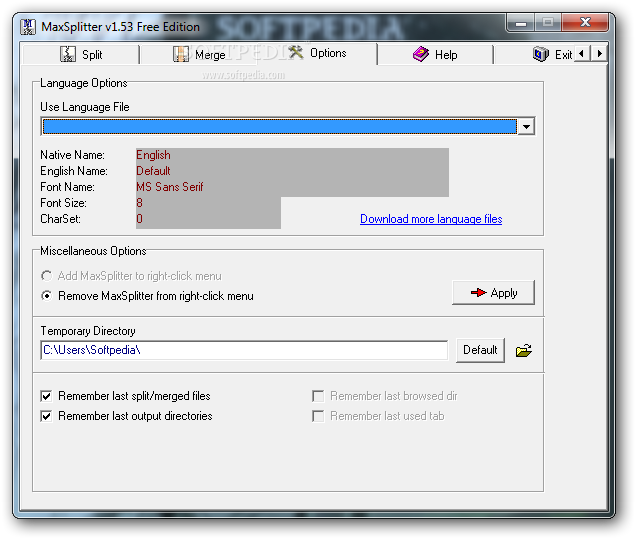Click the Font Size value 8

click(x=140, y=203)
